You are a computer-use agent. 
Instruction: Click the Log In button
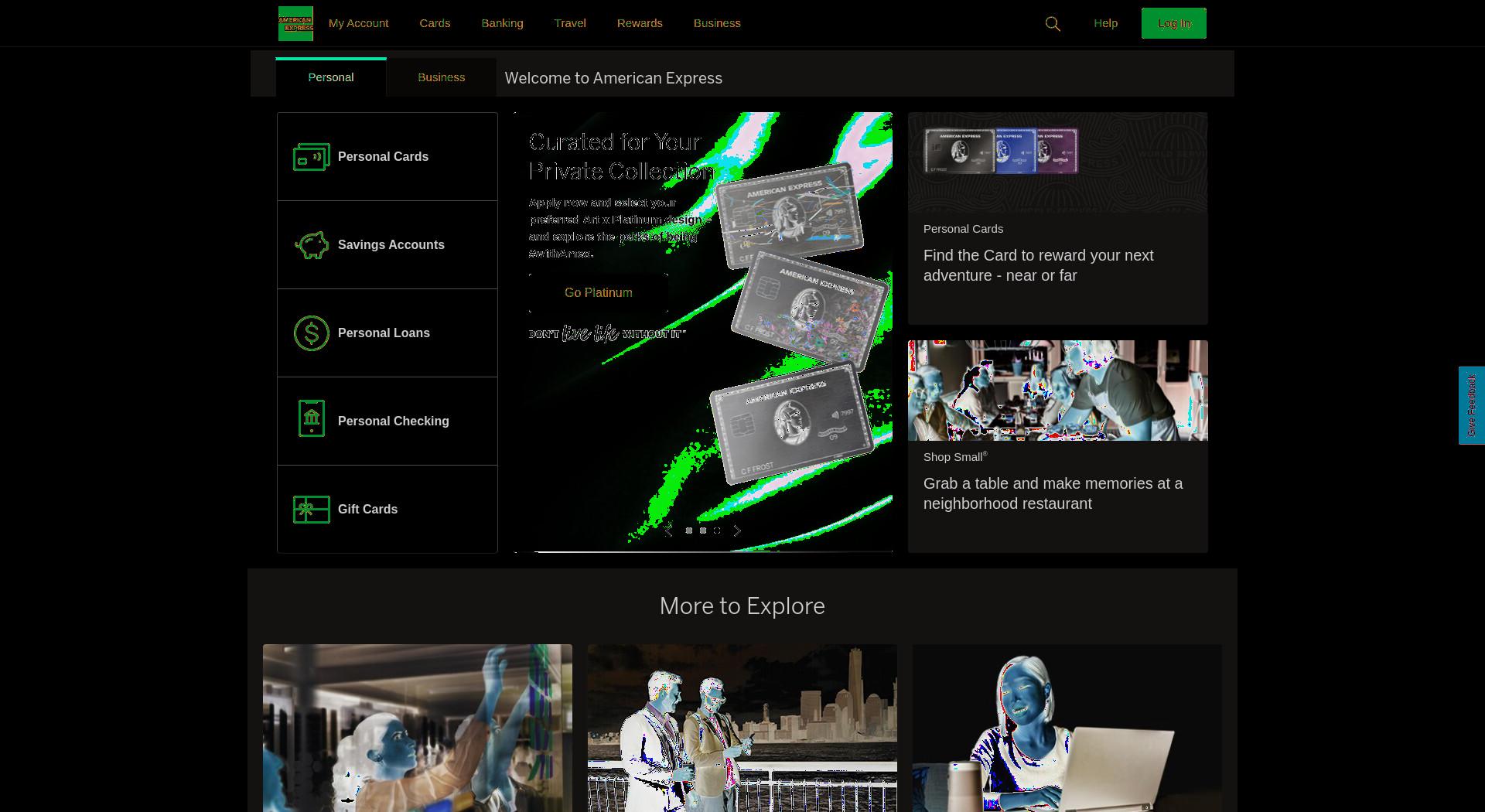click(x=1173, y=23)
